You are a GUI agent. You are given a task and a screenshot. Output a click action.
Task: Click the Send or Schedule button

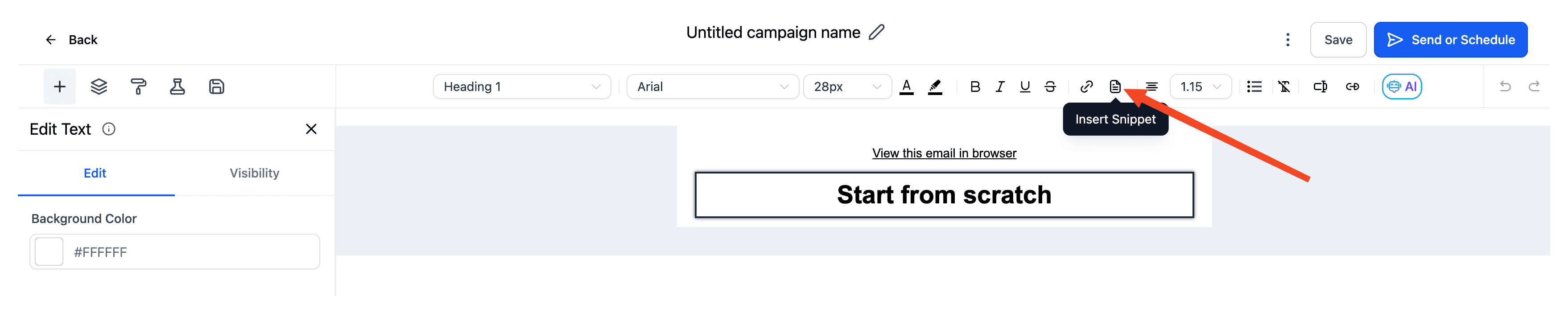[x=1450, y=40]
